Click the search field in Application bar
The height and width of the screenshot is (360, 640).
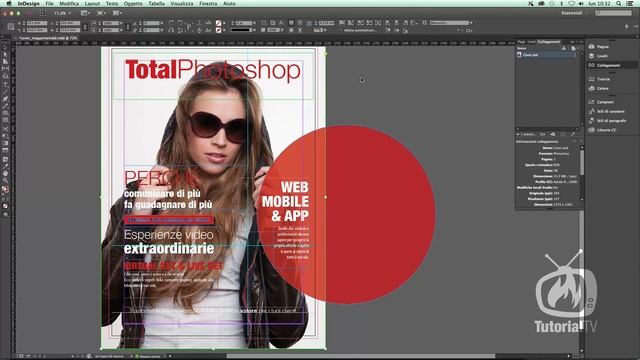tap(613, 13)
